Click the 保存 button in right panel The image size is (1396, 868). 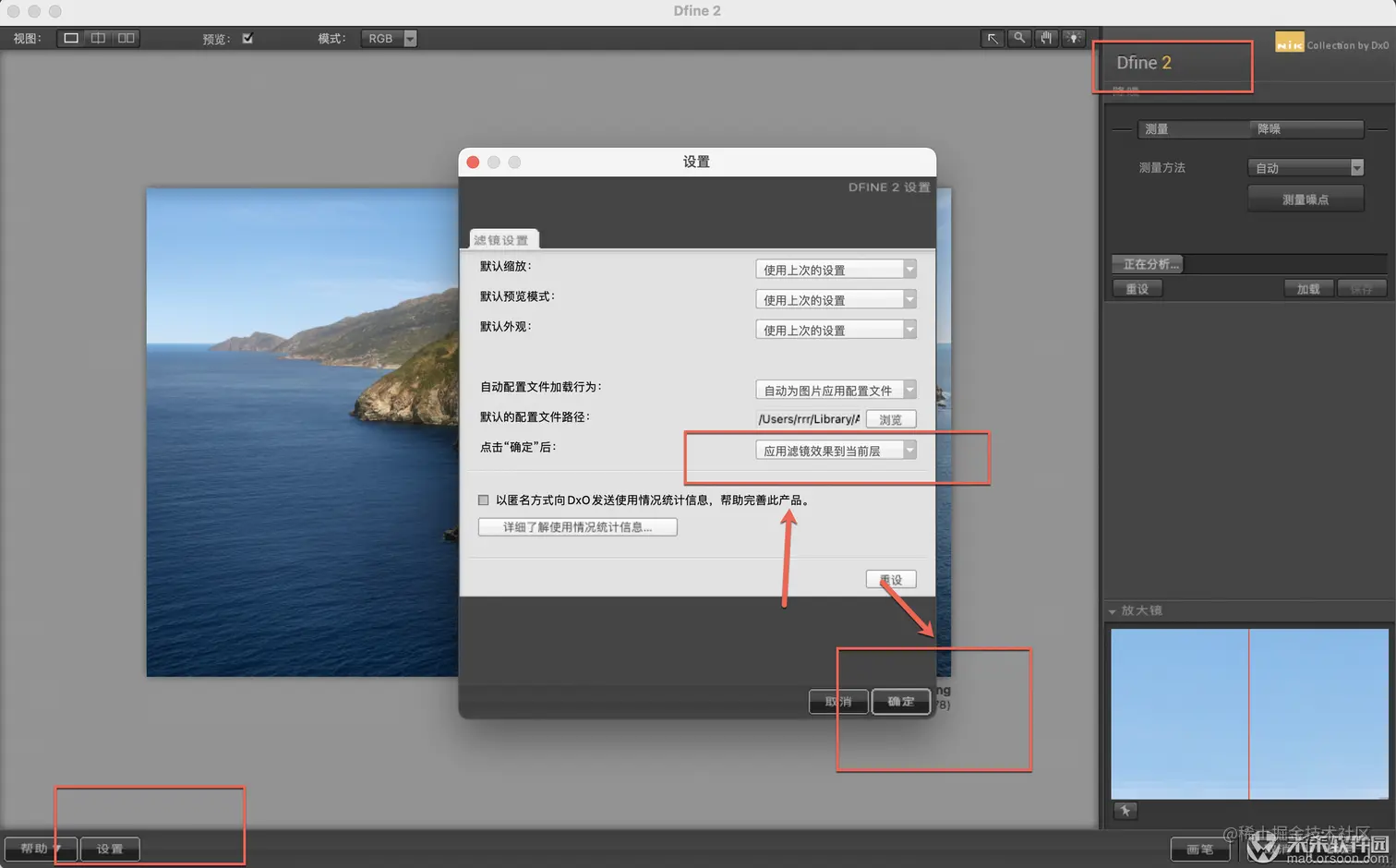coord(1362,289)
